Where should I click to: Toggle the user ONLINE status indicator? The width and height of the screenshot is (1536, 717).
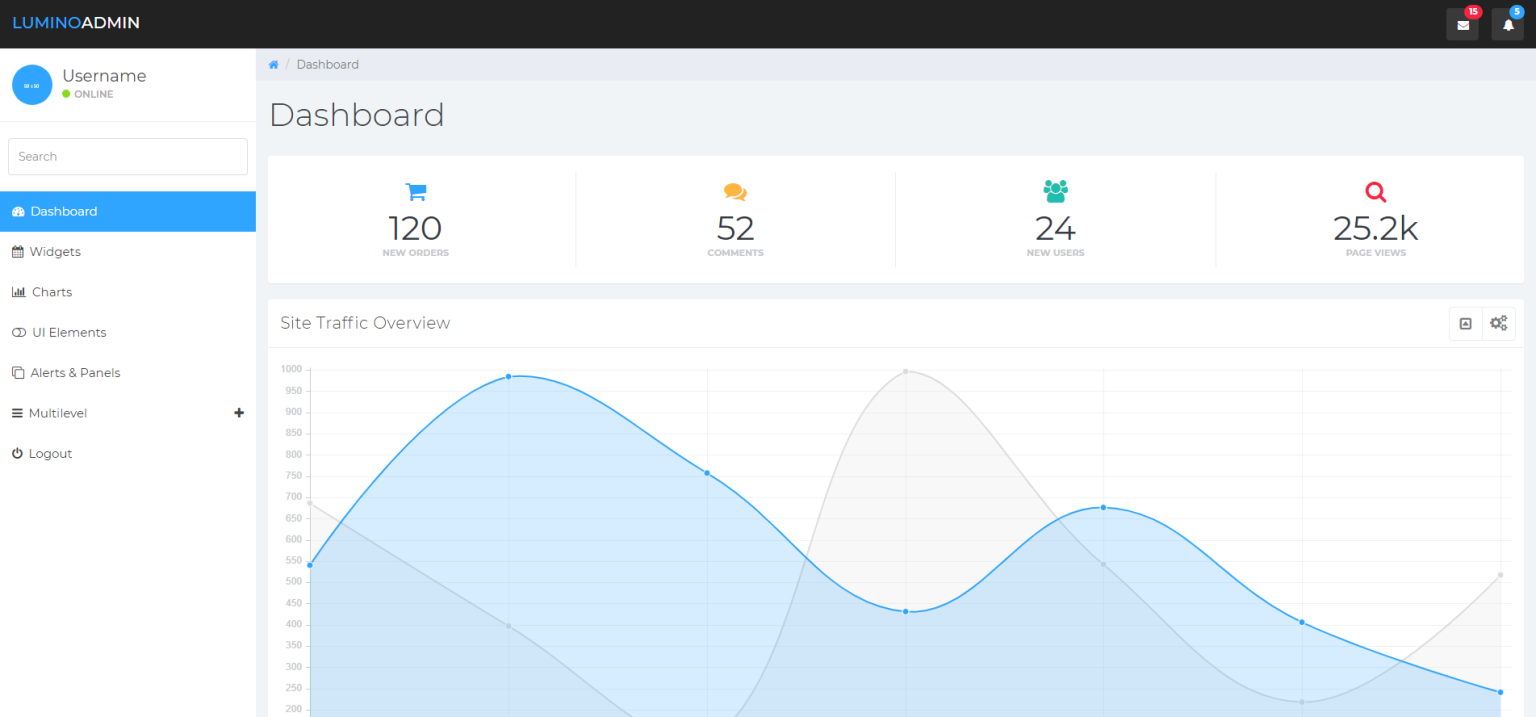click(66, 94)
